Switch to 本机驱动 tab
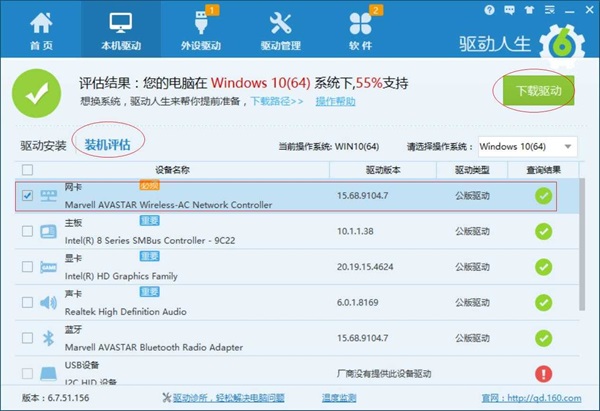The height and width of the screenshot is (411, 600). (x=121, y=29)
